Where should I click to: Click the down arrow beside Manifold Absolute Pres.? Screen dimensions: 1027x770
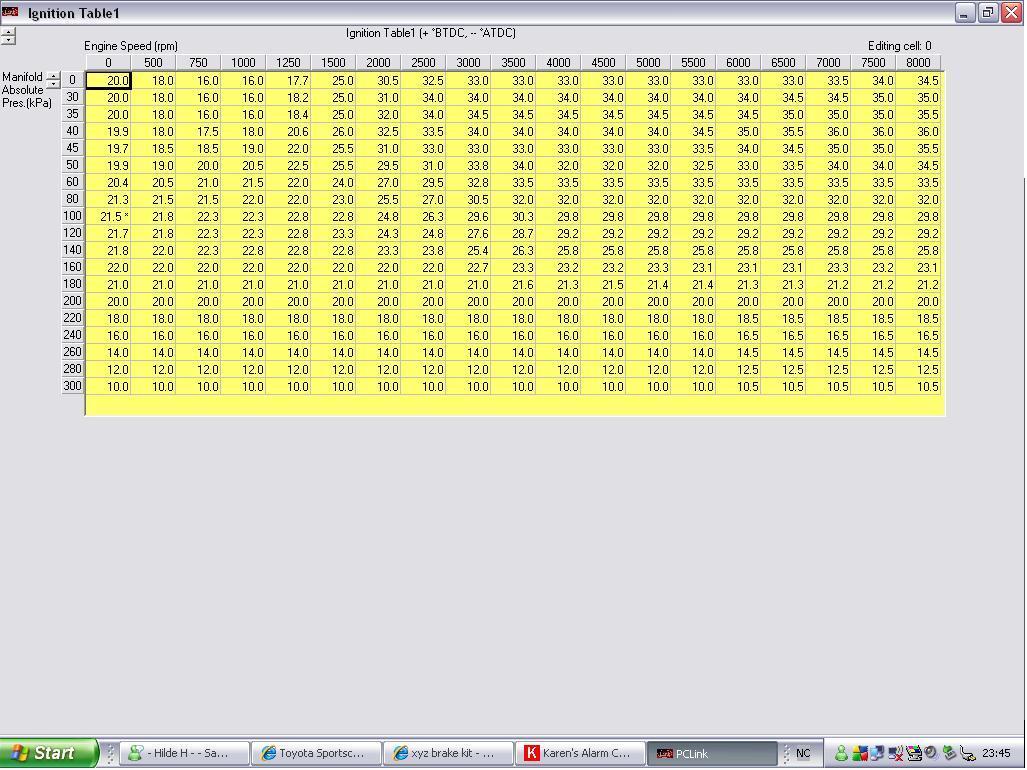pos(53,85)
